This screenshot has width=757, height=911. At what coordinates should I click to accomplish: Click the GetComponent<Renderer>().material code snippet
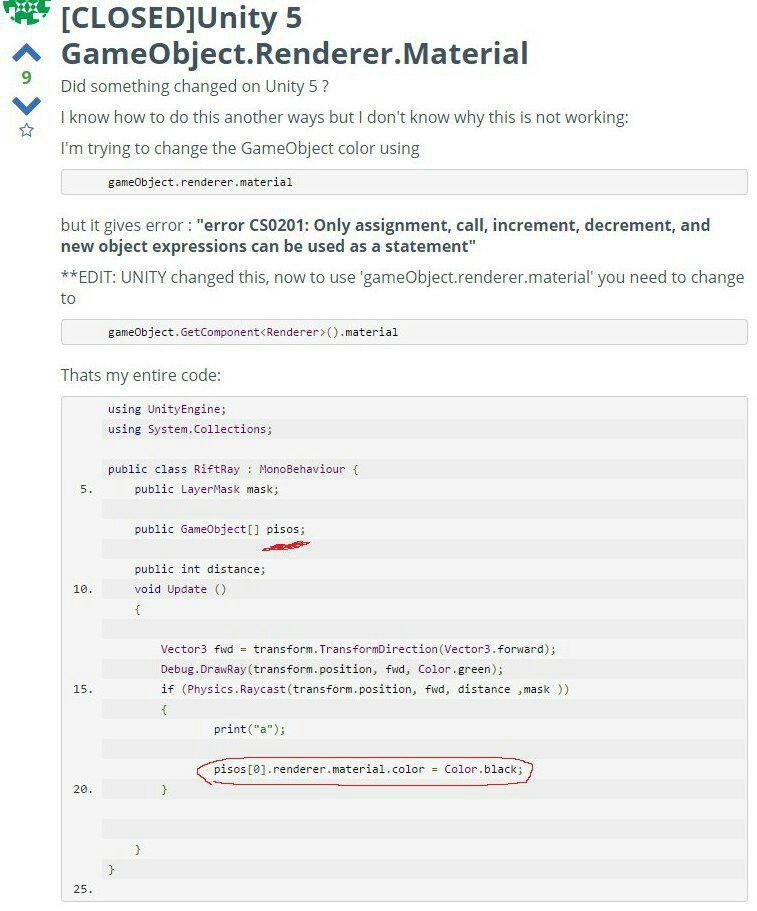(x=253, y=332)
